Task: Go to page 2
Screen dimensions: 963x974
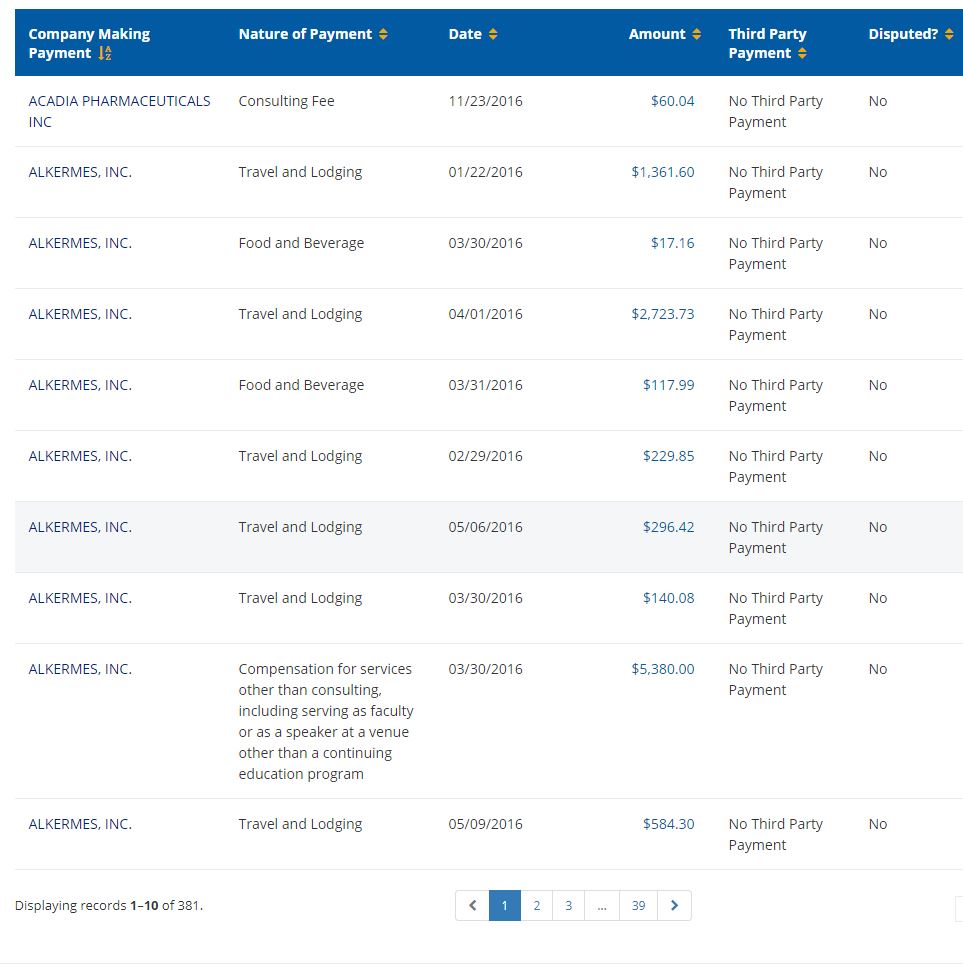Action: (x=537, y=906)
